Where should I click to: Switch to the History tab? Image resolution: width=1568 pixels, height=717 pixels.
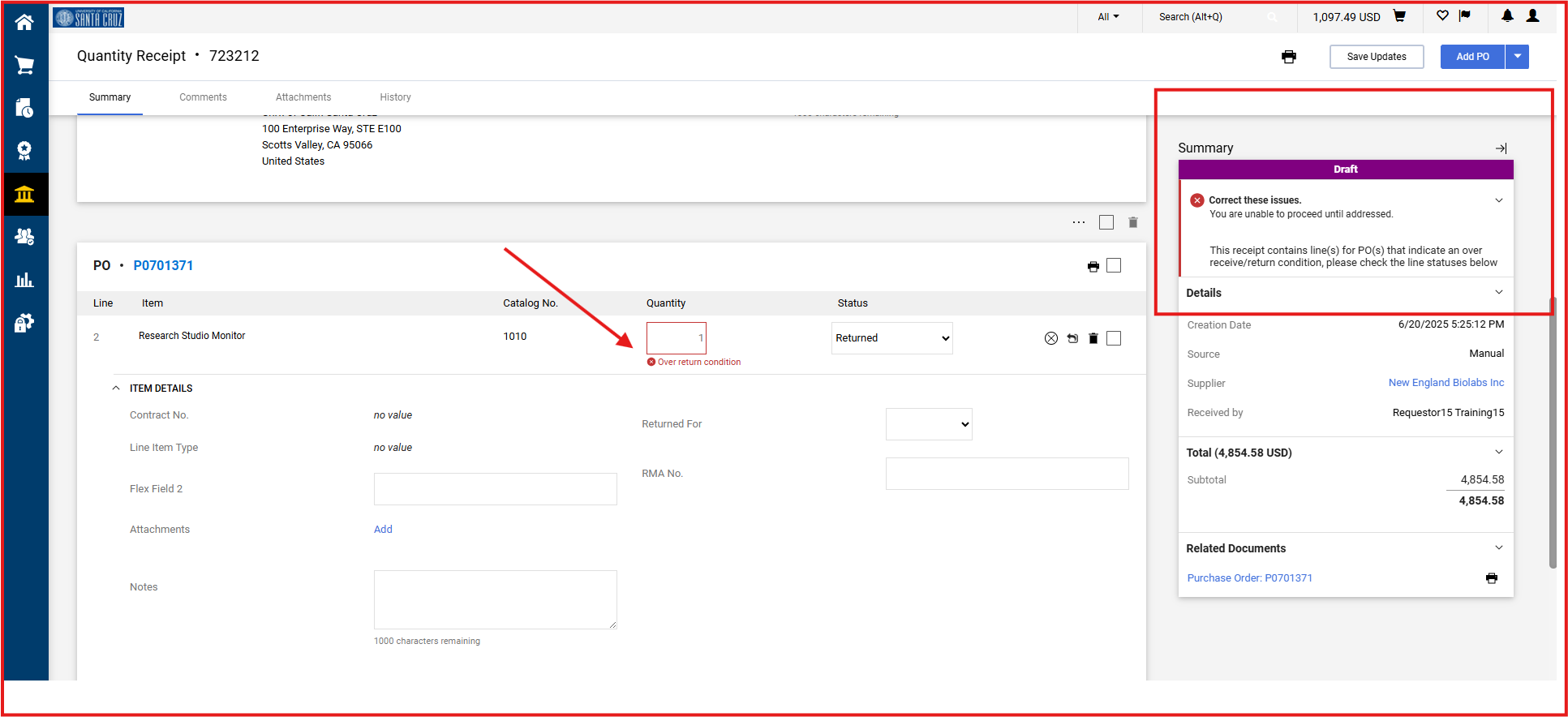[395, 97]
